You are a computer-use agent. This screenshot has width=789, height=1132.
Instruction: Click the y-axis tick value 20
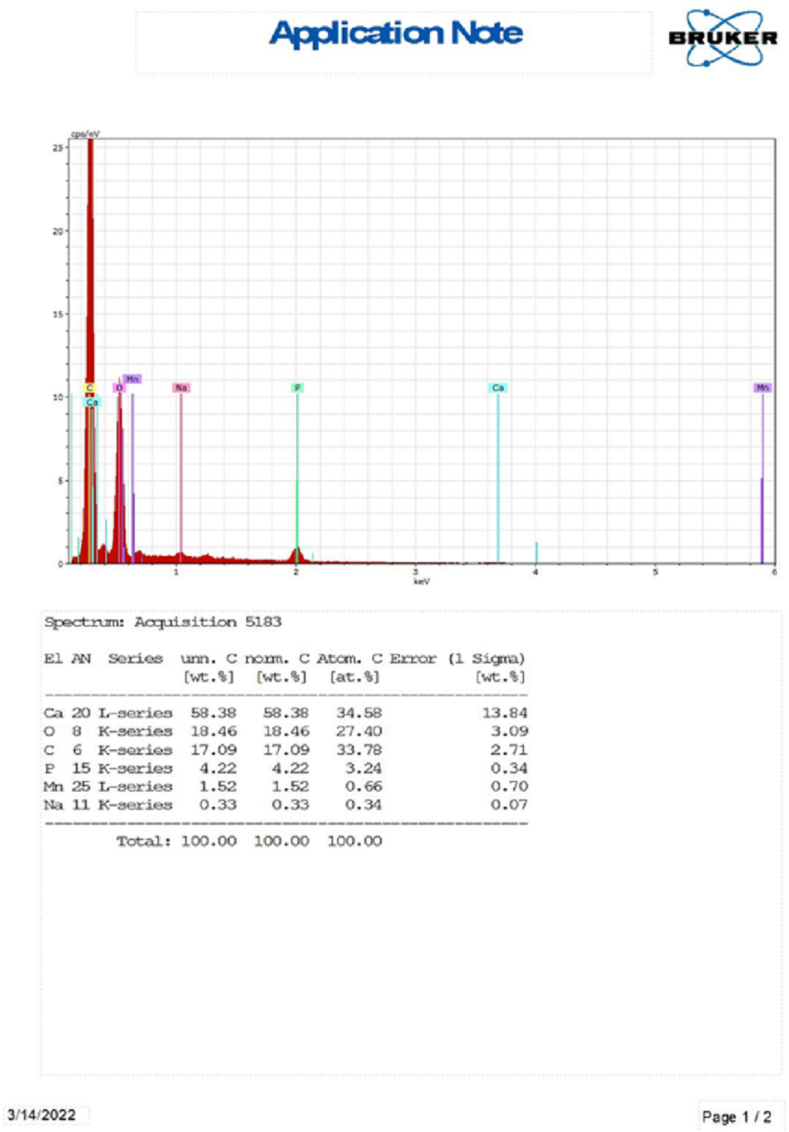point(58,231)
